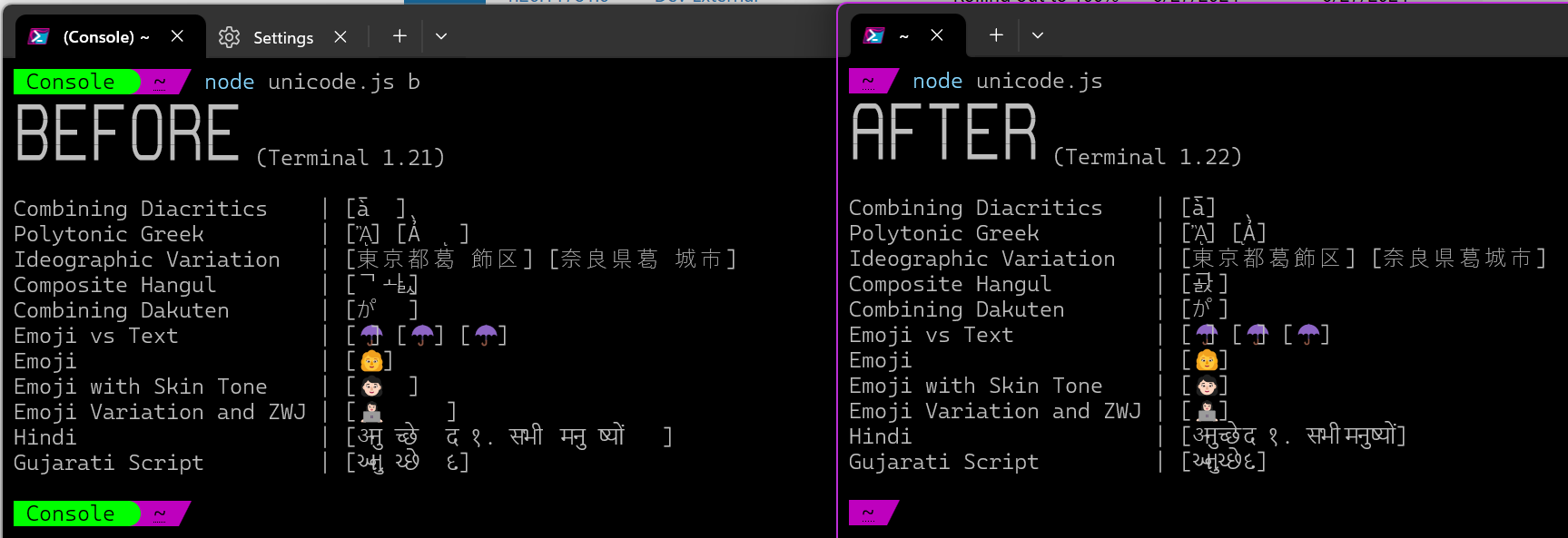Click 'Gujarati Script' in BEFORE window

pyautogui.click(x=109, y=463)
